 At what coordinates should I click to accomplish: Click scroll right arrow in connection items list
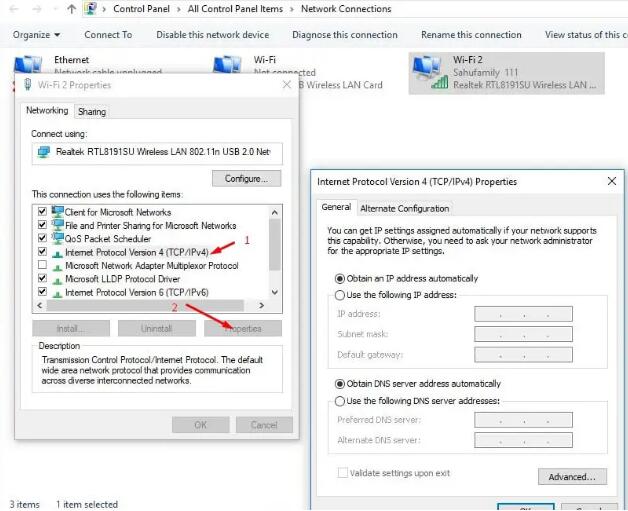pyautogui.click(x=262, y=306)
